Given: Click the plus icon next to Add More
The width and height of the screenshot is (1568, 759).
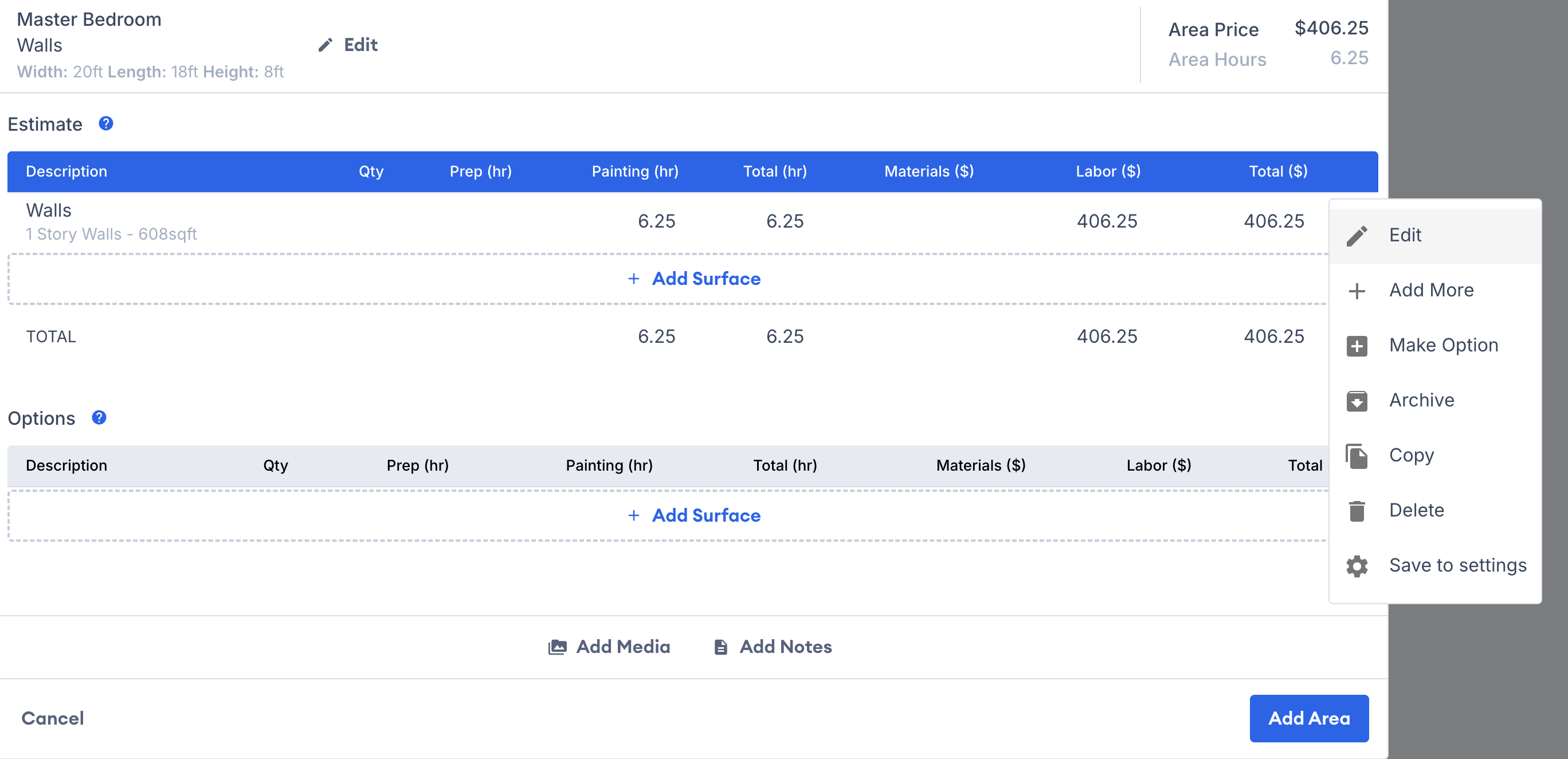Looking at the screenshot, I should point(1357,291).
